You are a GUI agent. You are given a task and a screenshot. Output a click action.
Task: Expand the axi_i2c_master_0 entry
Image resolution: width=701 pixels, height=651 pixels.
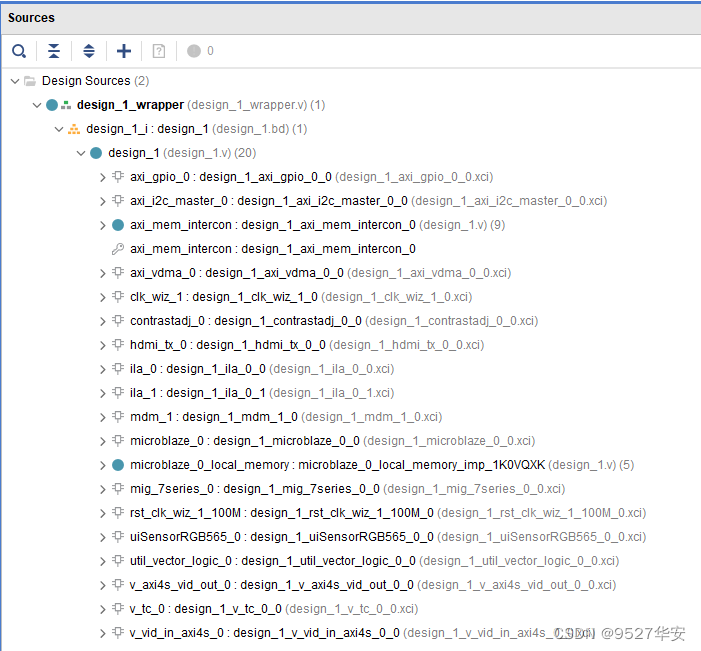coord(102,202)
